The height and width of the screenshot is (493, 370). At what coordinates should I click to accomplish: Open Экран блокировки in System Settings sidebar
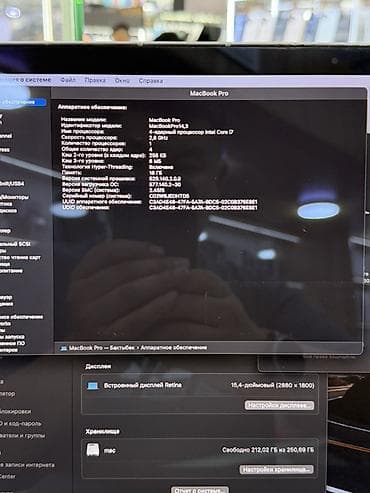pos(16,411)
